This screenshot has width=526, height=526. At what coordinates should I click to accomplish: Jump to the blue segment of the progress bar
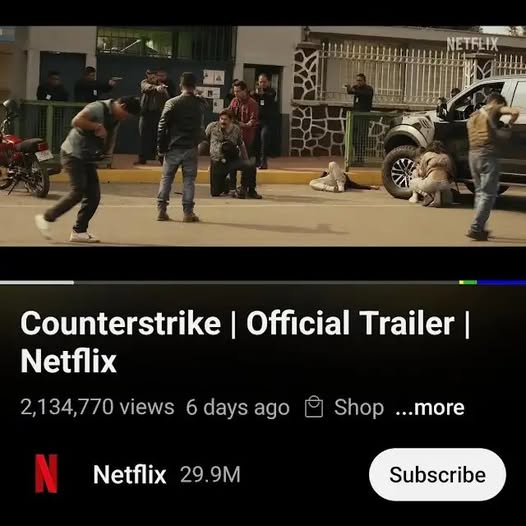pos(502,282)
